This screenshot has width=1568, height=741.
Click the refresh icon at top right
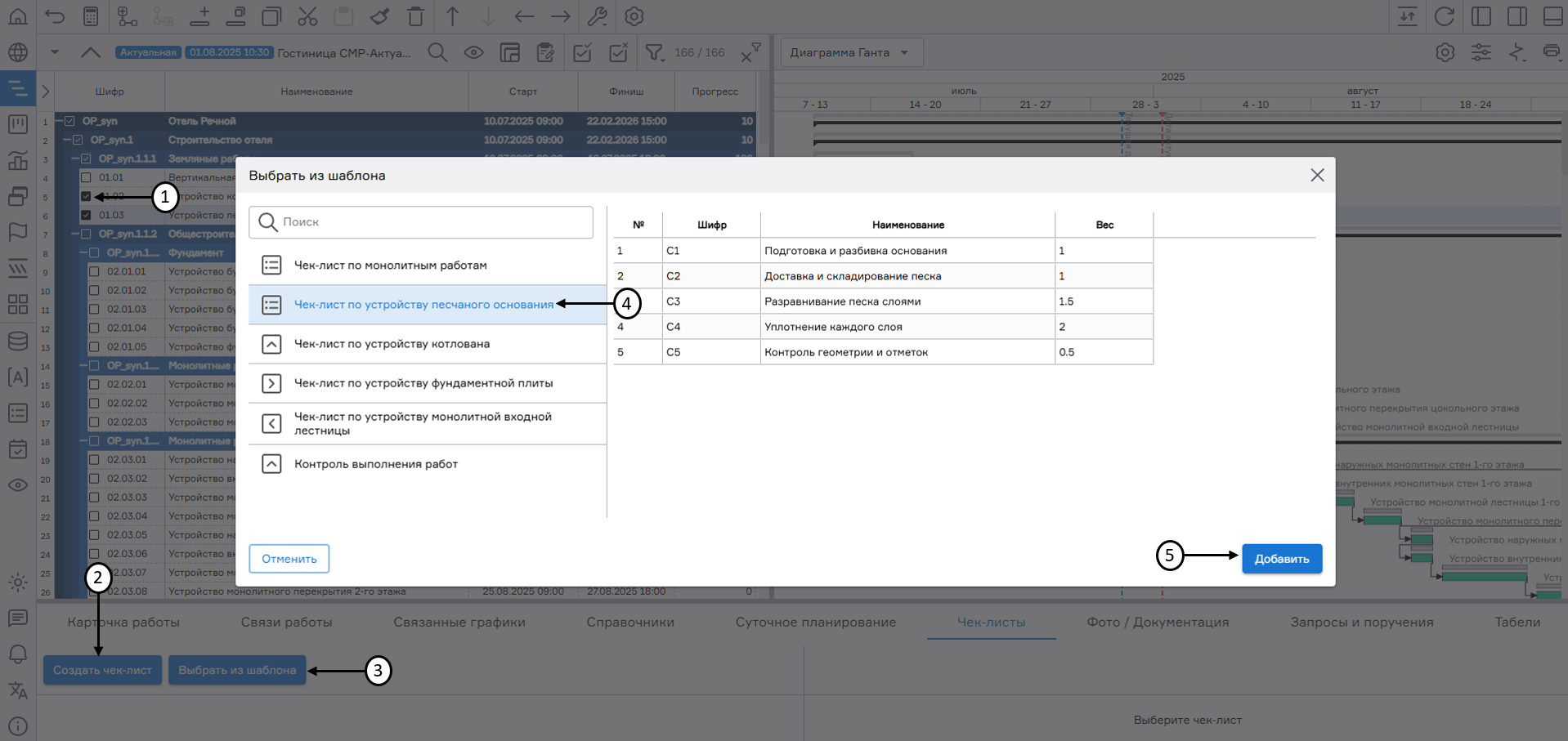1445,16
